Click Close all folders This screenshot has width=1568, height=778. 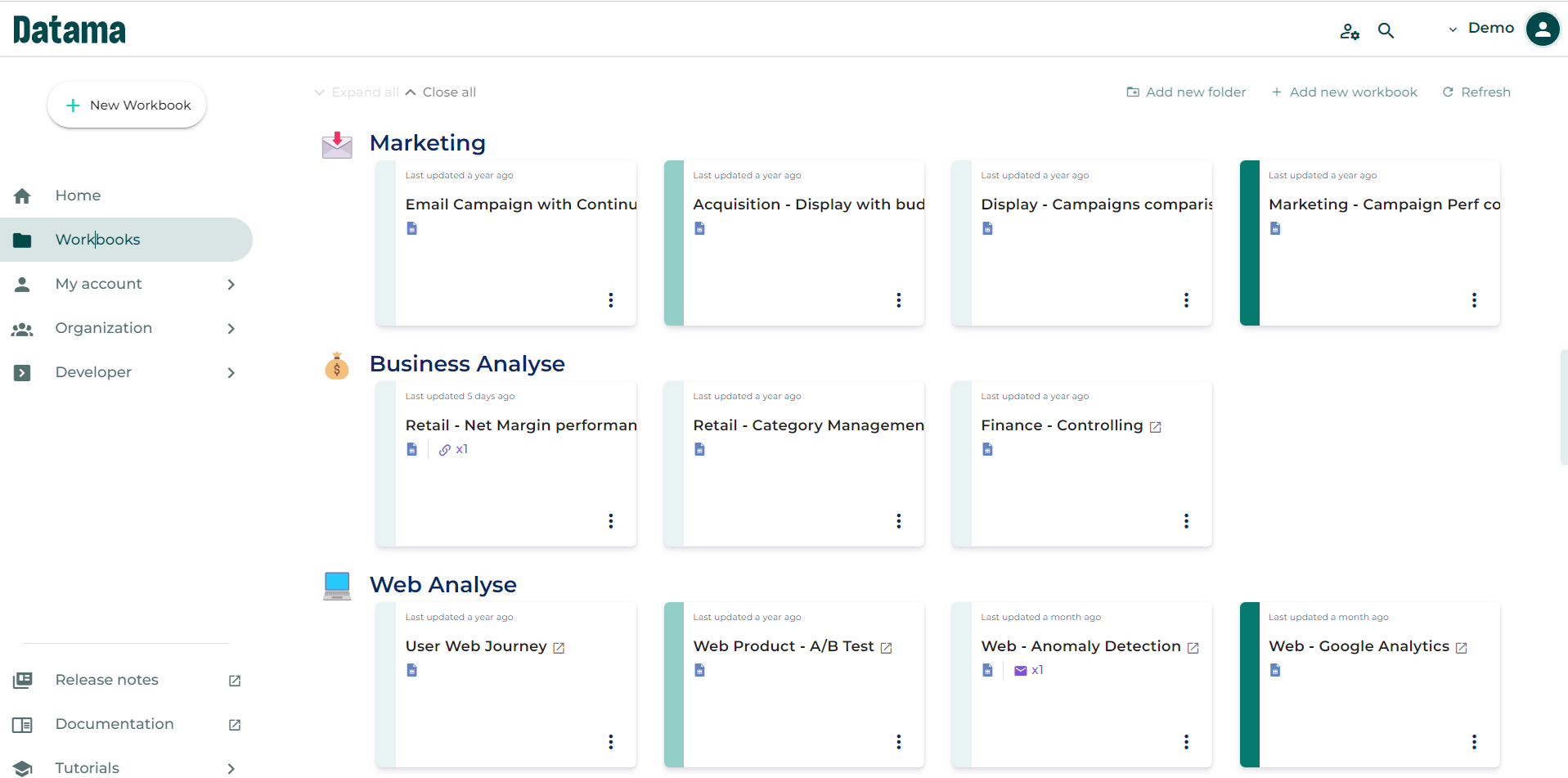(441, 92)
